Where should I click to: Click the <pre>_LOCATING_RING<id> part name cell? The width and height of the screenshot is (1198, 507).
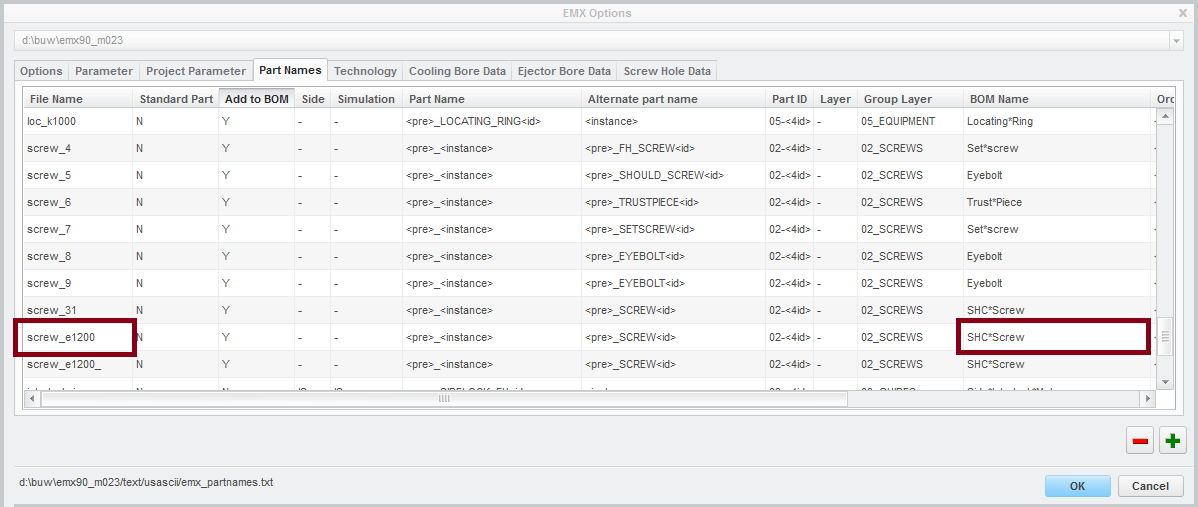coord(492,121)
